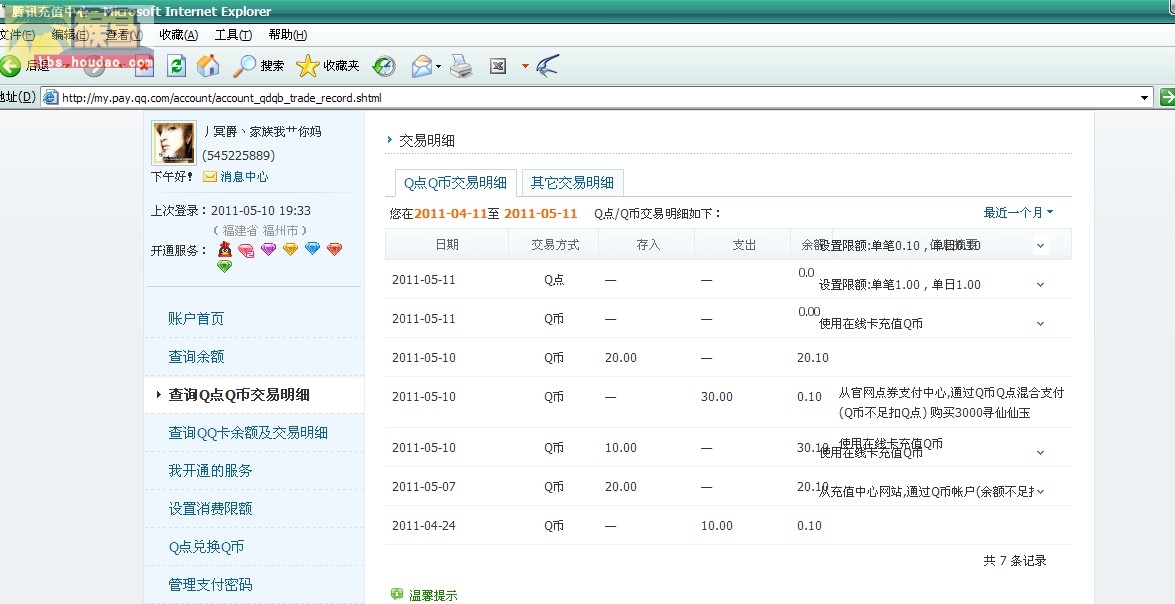
Task: Select 查询Q点Q币交易明细 in the sidebar
Action: (x=239, y=395)
